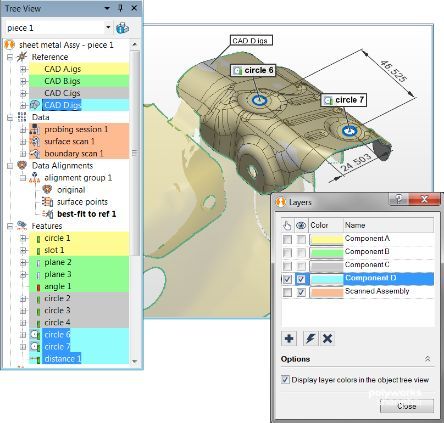The image size is (444, 423).
Task: Click the pin icon in Tree View header
Action: click(x=121, y=8)
